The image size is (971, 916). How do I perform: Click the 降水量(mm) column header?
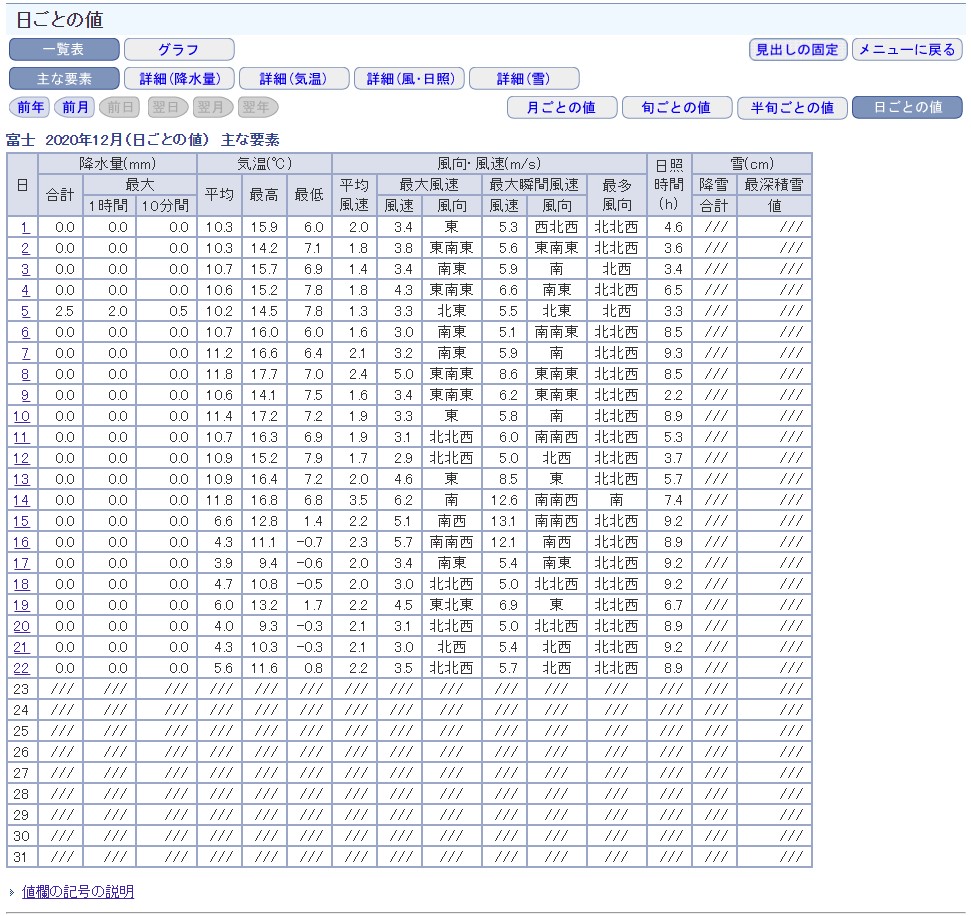[x=118, y=164]
